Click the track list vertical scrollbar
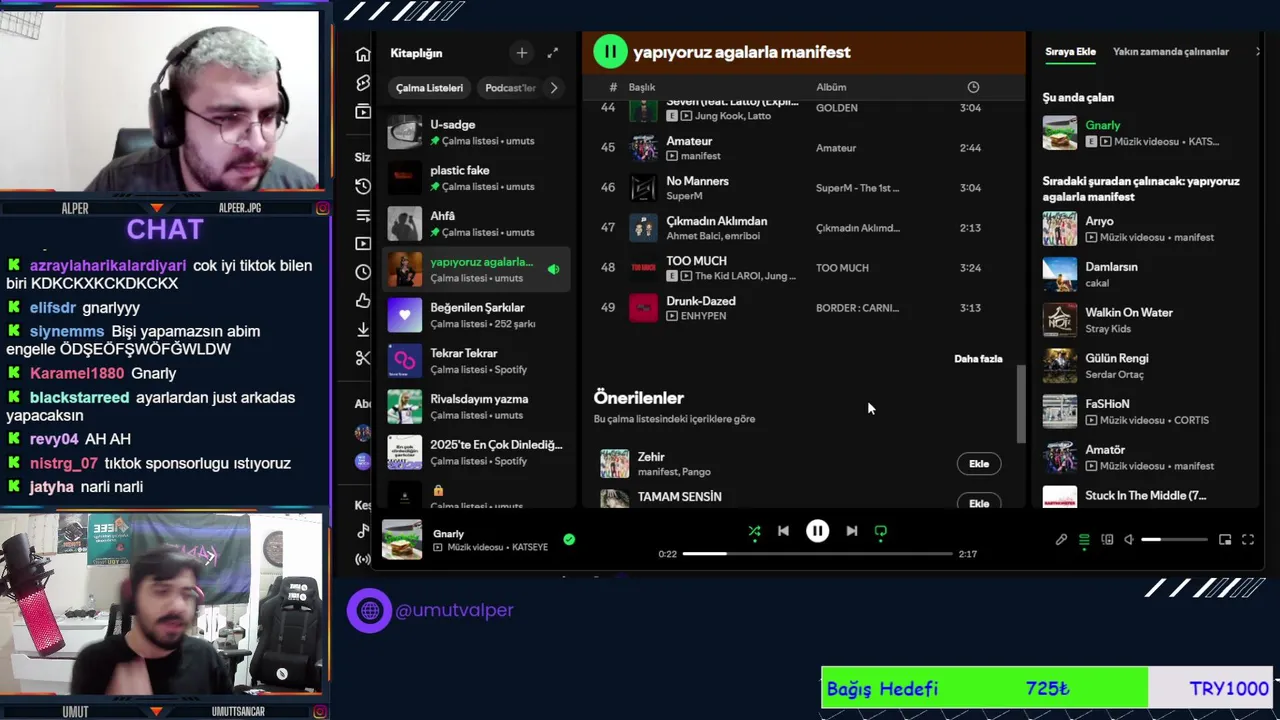This screenshot has height=720, width=1280. point(1021,404)
